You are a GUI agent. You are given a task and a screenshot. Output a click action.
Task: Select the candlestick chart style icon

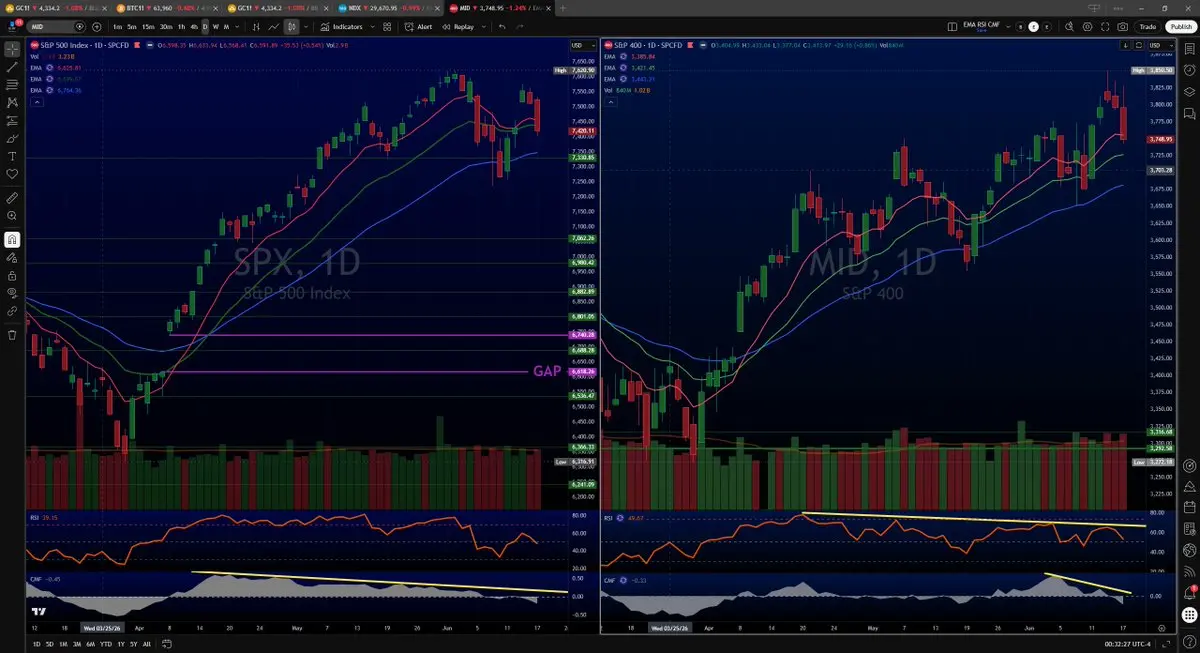point(291,27)
